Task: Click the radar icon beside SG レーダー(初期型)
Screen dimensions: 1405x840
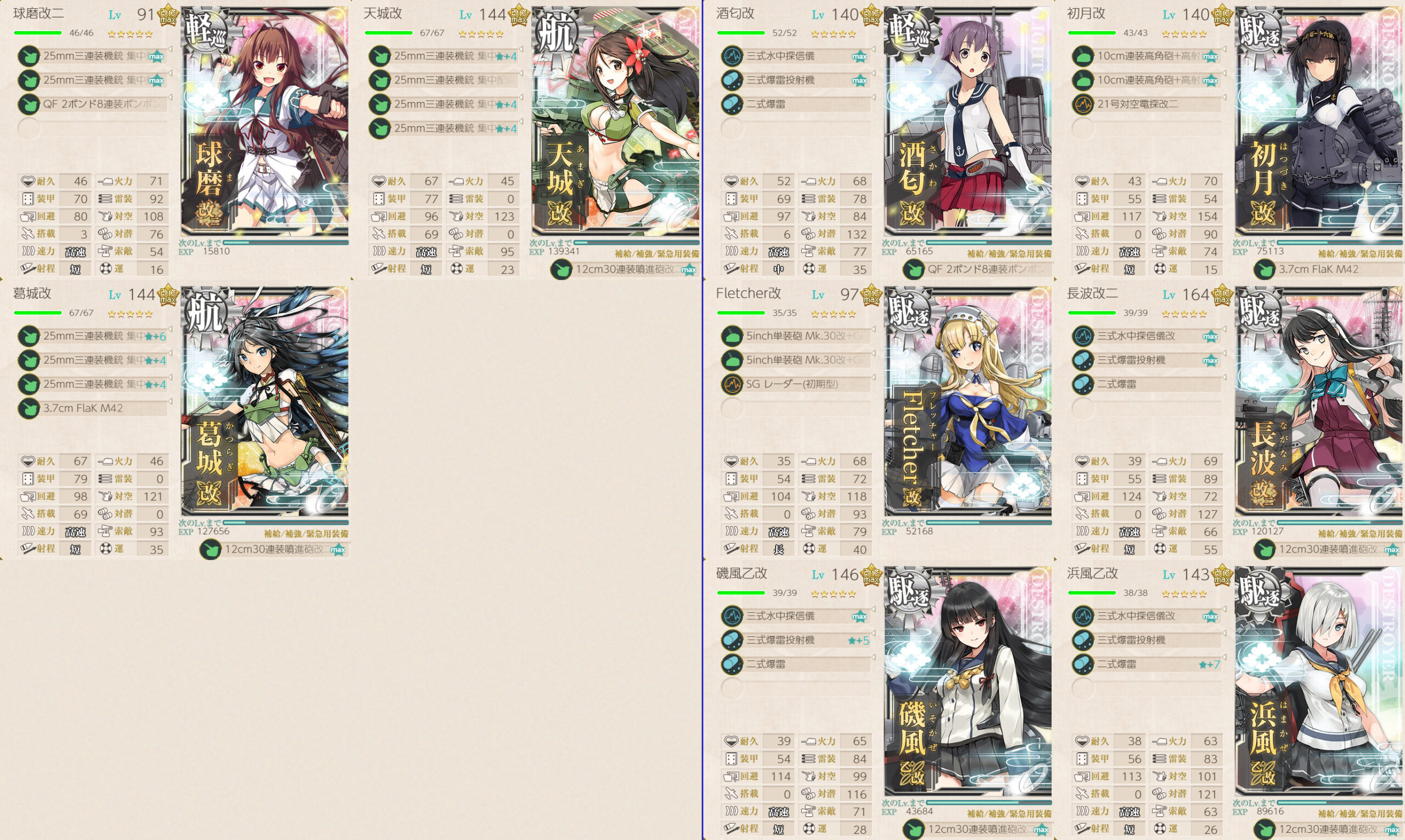Action: 732,385
